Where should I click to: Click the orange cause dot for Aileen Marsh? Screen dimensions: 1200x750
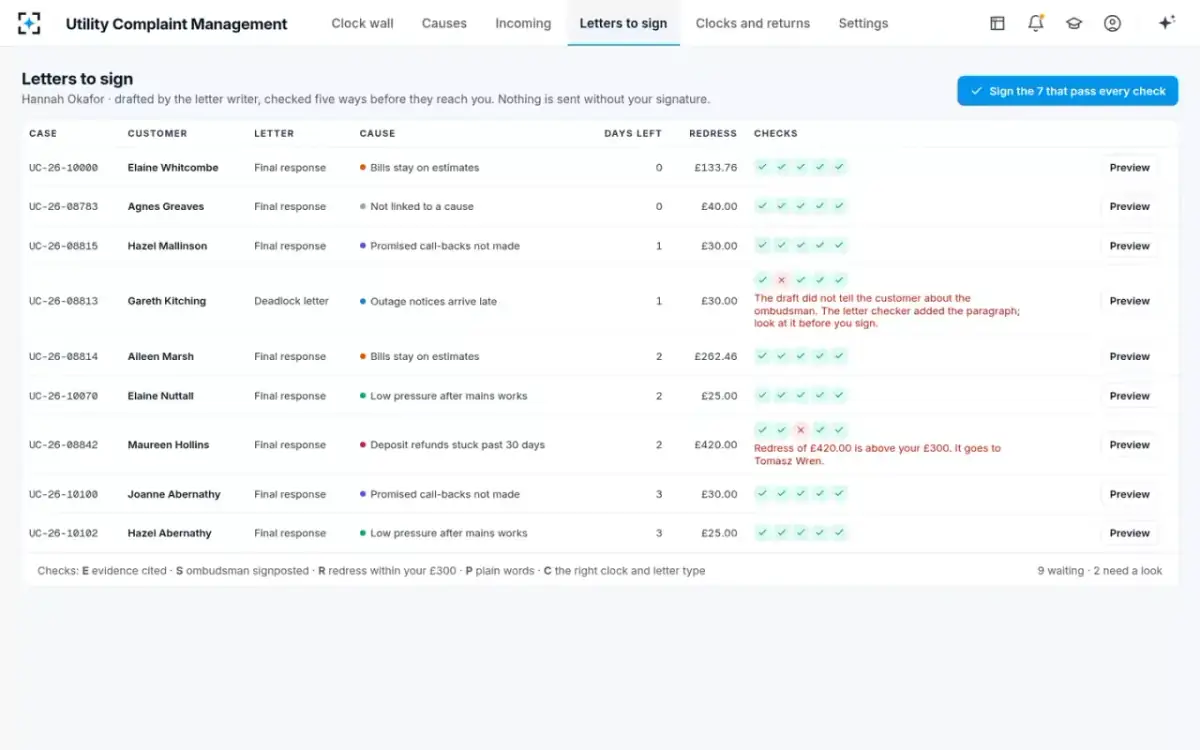[x=363, y=356]
